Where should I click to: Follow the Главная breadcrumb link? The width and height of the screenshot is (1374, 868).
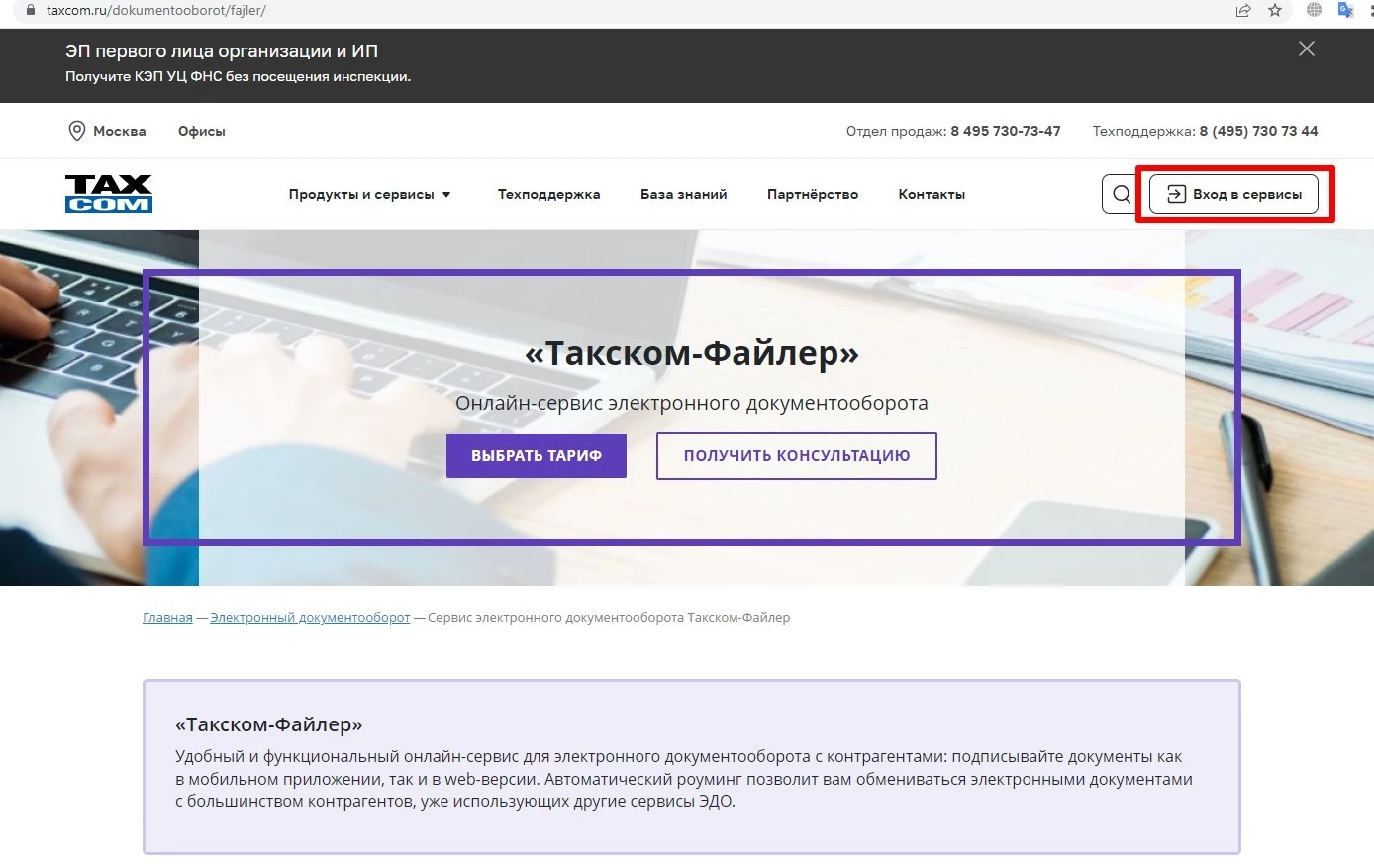167,617
